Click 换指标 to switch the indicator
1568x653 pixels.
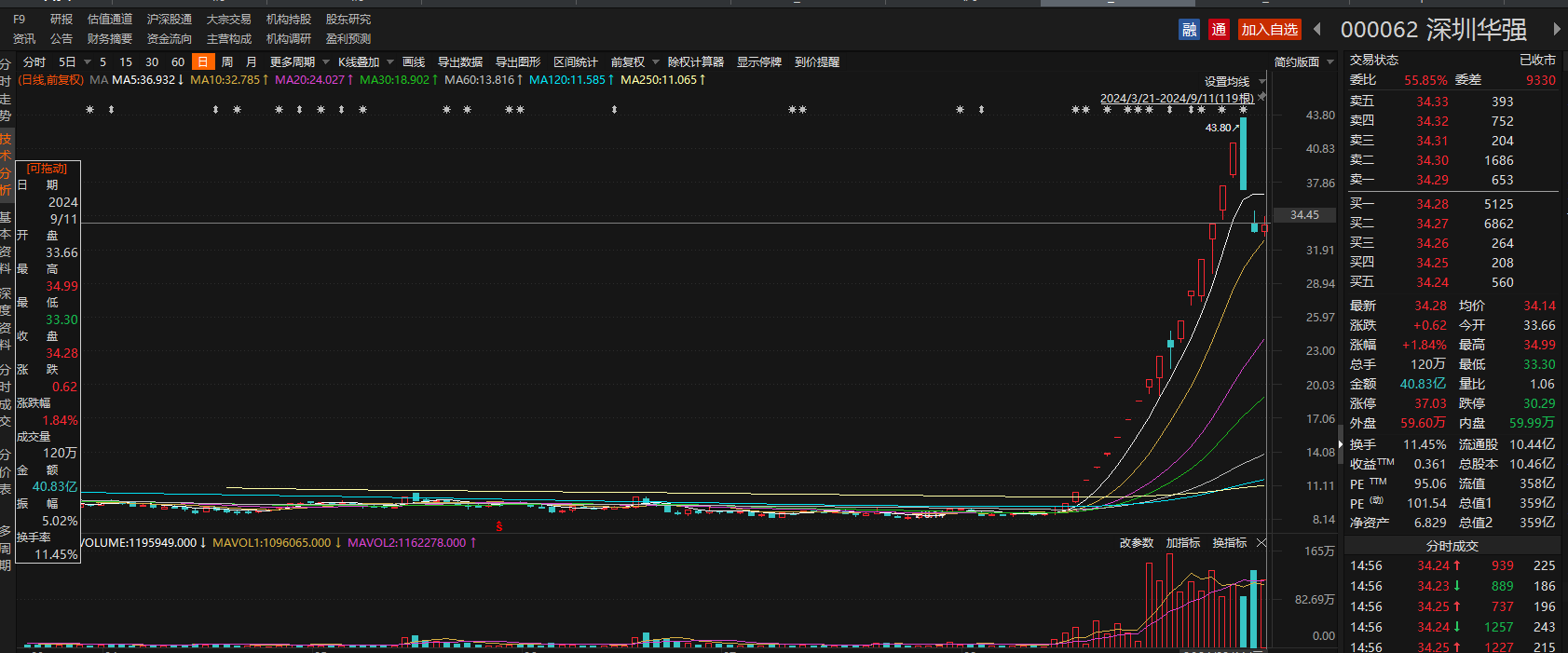[x=1229, y=543]
